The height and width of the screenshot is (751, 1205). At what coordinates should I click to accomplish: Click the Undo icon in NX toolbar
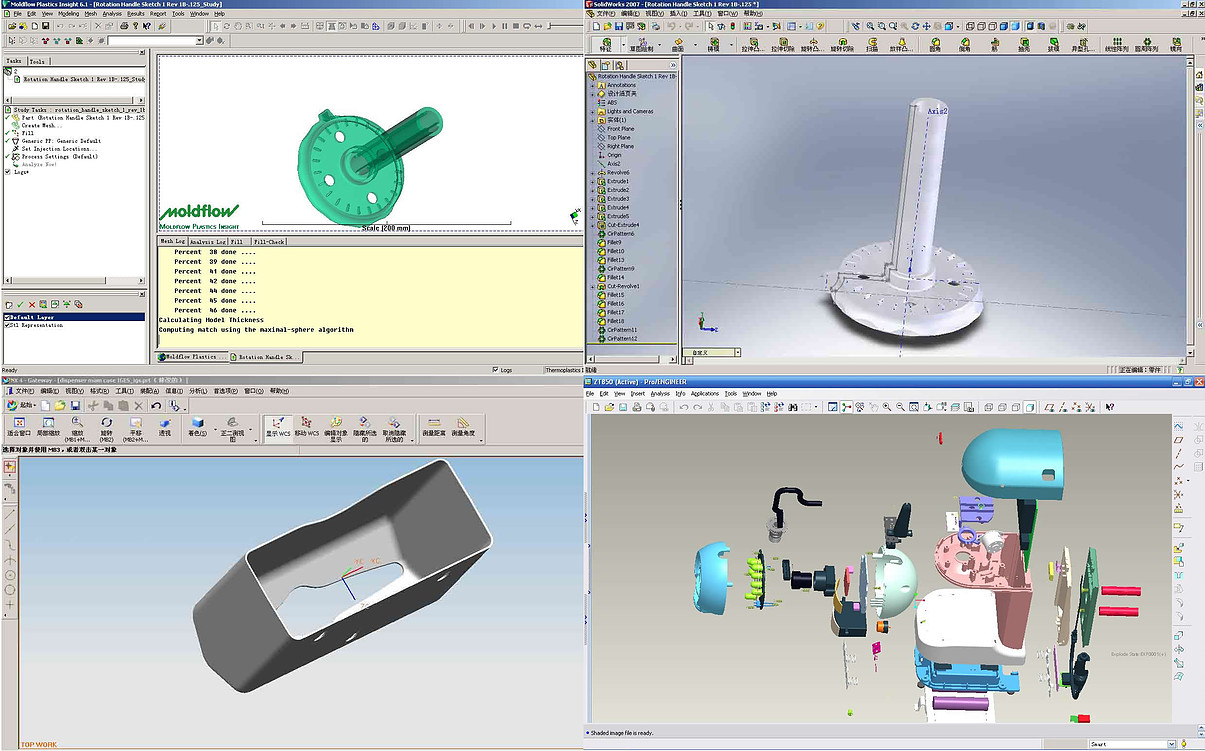pos(156,405)
